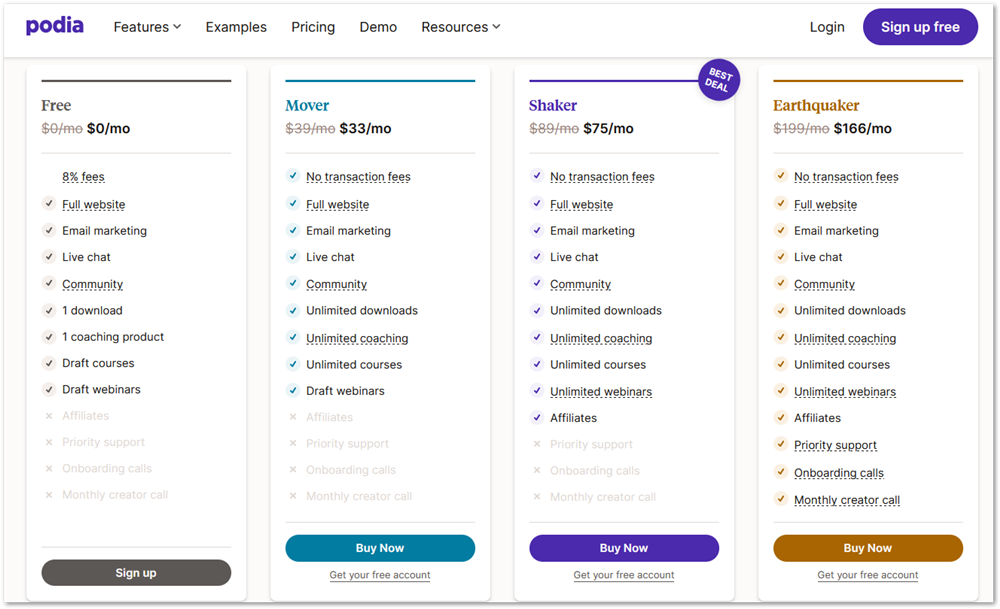1000x609 pixels.
Task: Click the X icon beside Monthly creator call in Shaker
Action: click(x=537, y=497)
